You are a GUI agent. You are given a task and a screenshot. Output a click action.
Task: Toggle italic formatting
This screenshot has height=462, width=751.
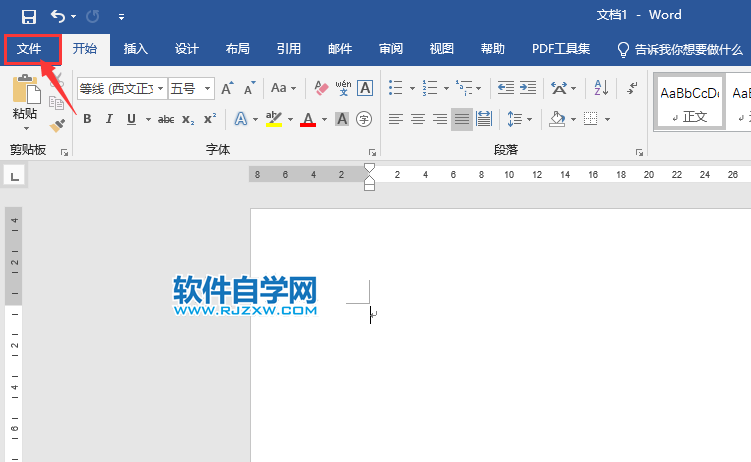pyautogui.click(x=109, y=119)
